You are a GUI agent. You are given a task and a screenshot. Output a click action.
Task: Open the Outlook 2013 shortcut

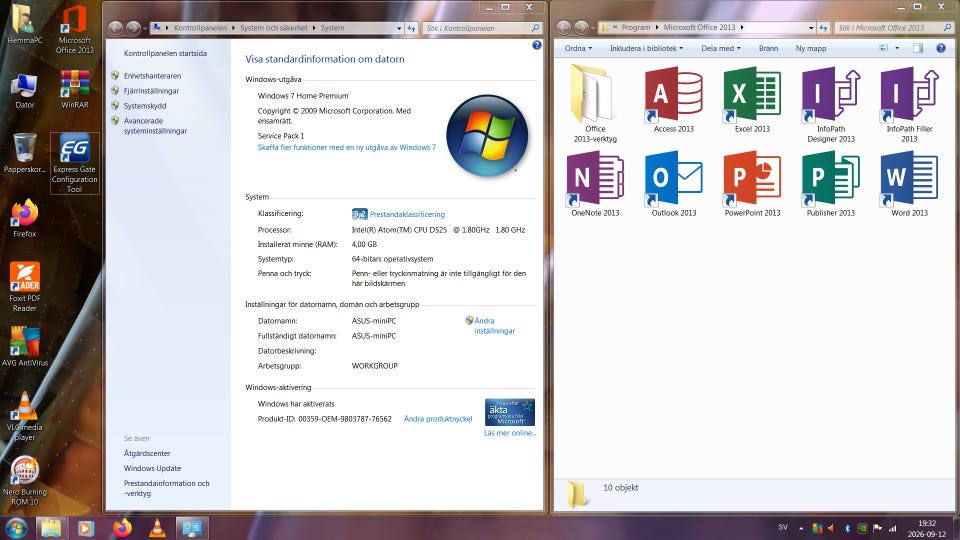click(673, 184)
